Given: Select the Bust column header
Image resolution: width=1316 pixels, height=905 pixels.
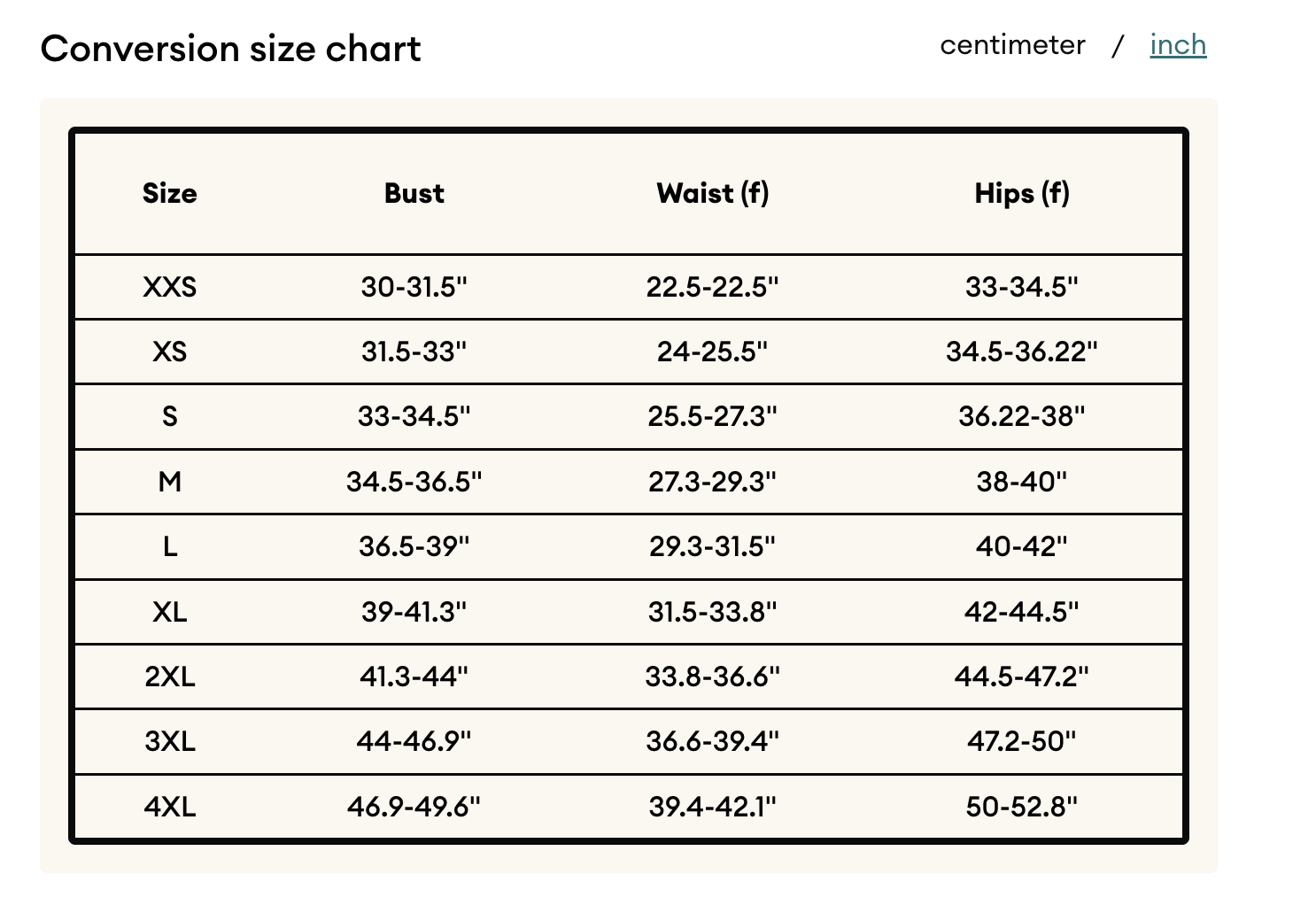Looking at the screenshot, I should coord(414,193).
